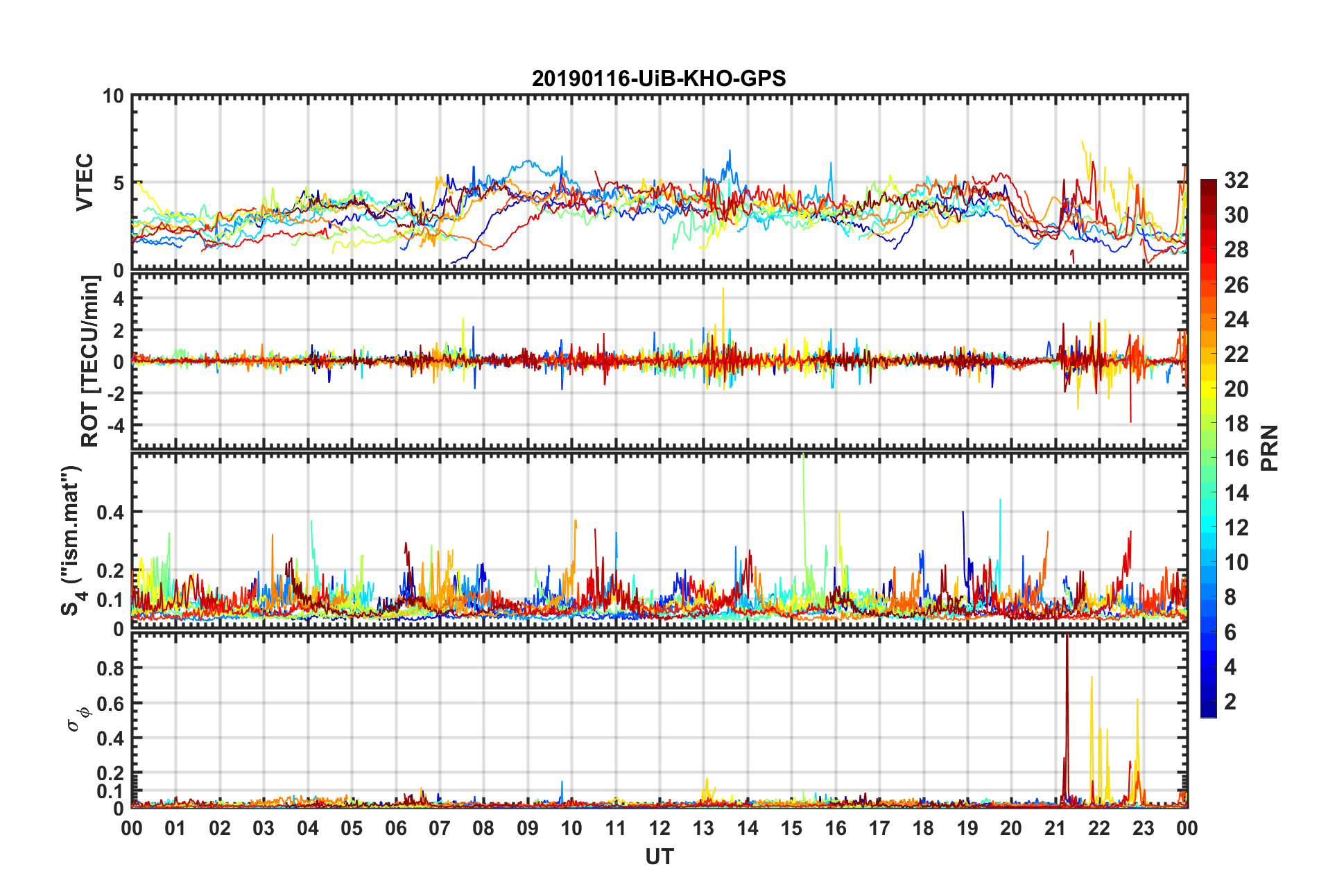This screenshot has width=1319, height=896.
Task: Click colorbar tick value 22
Action: [x=1236, y=354]
